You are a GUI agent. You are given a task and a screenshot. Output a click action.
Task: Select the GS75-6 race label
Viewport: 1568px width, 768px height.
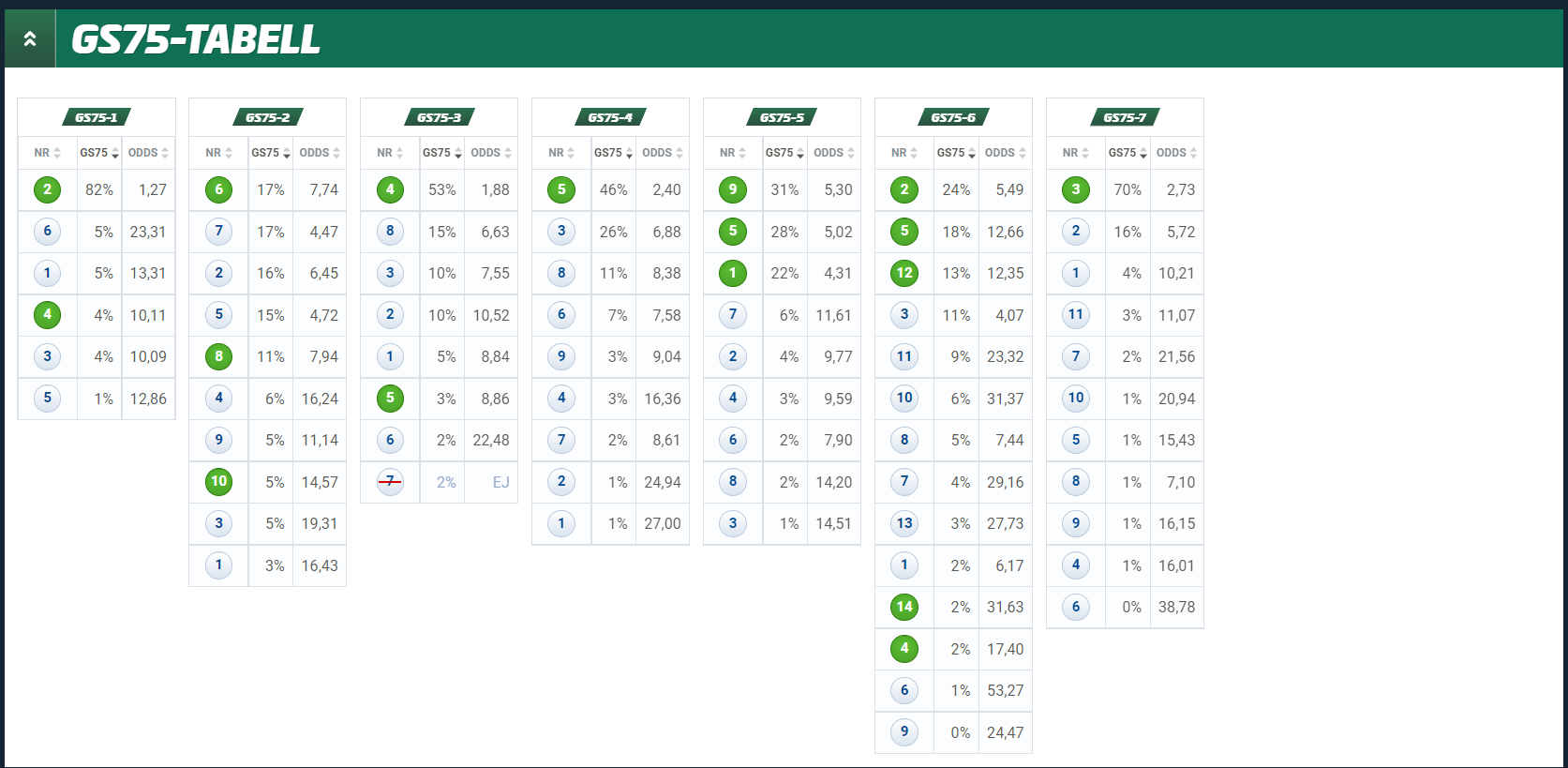click(953, 117)
